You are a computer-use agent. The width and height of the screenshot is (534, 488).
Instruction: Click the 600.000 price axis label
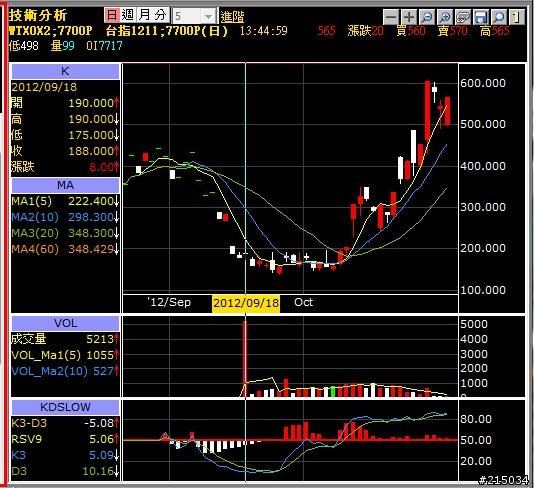coord(483,83)
